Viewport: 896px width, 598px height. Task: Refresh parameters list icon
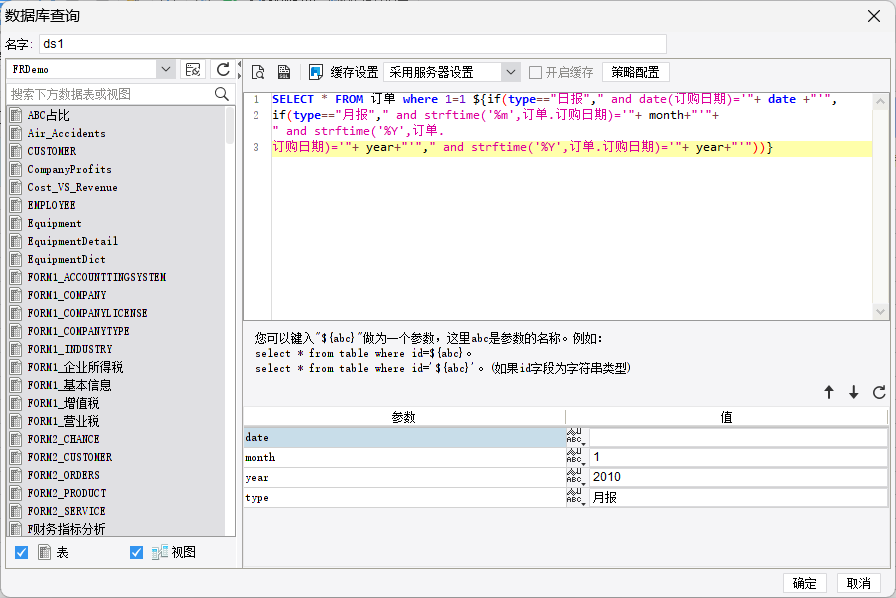point(879,392)
